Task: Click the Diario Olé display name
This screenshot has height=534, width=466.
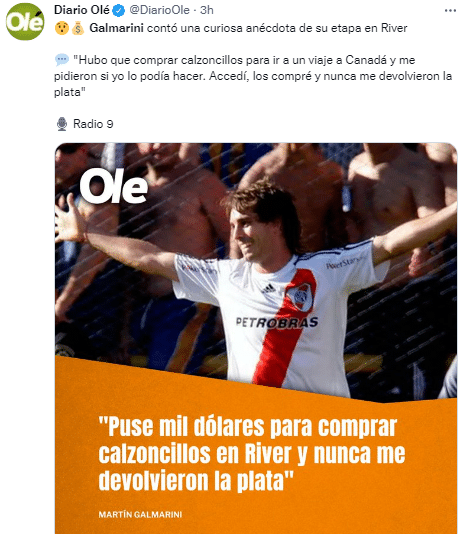Action: click(82, 10)
